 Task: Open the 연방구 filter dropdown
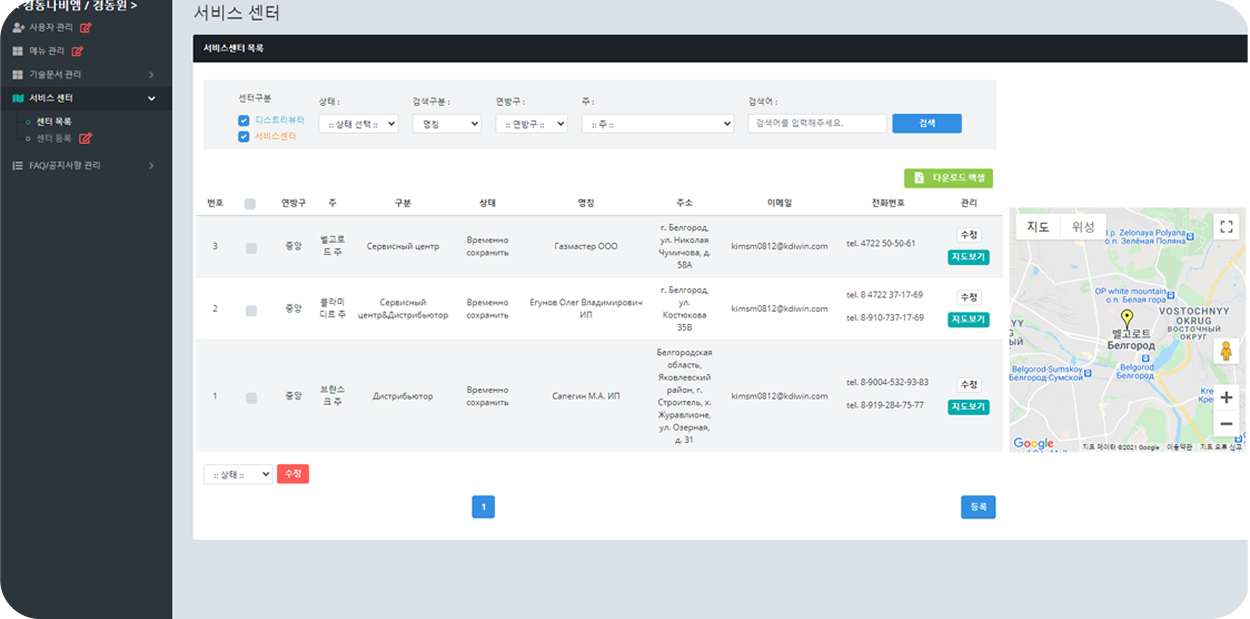[531, 124]
